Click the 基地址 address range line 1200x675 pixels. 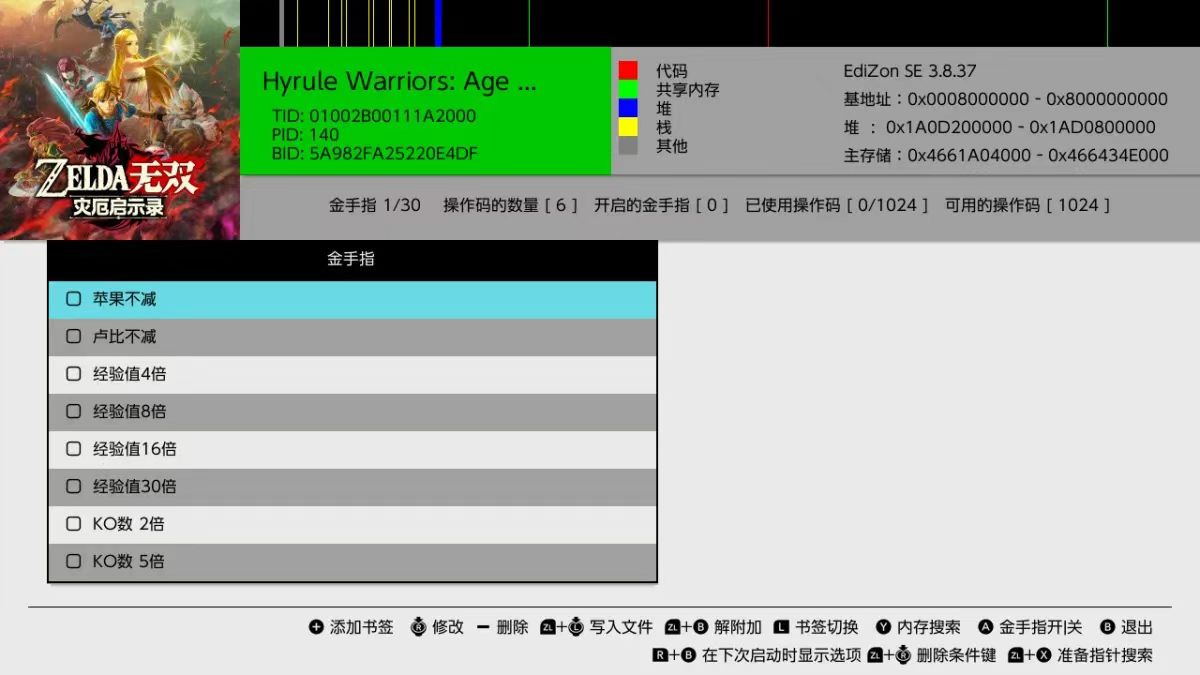(1006, 99)
